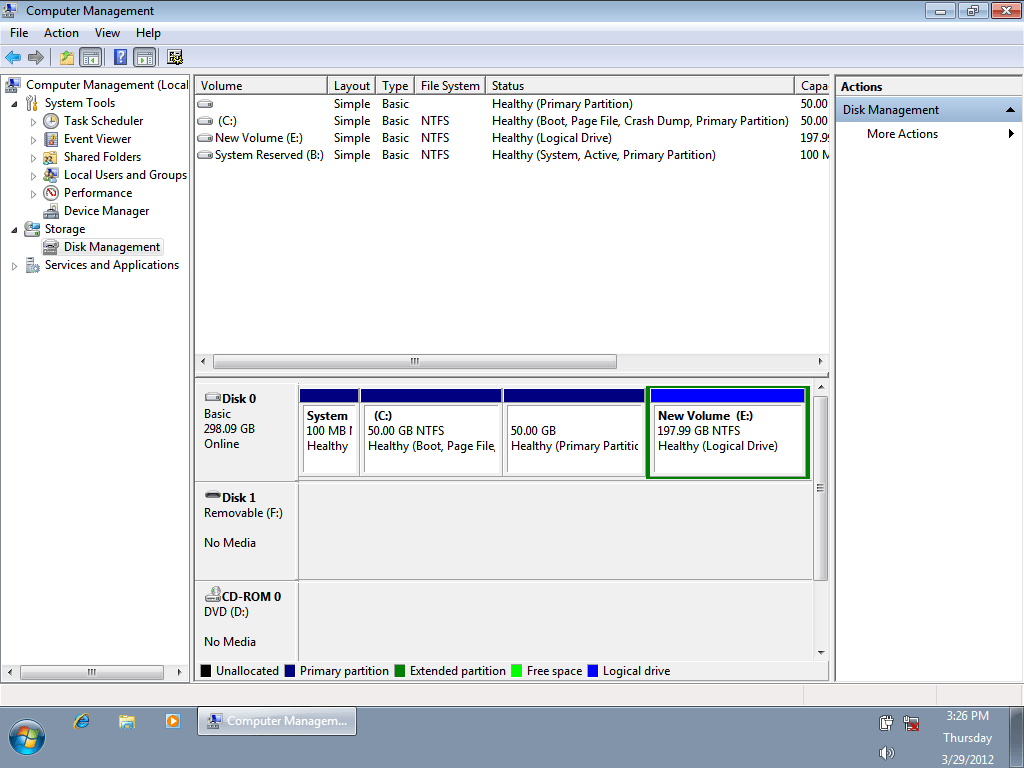Expand Services and Applications node

14,266
